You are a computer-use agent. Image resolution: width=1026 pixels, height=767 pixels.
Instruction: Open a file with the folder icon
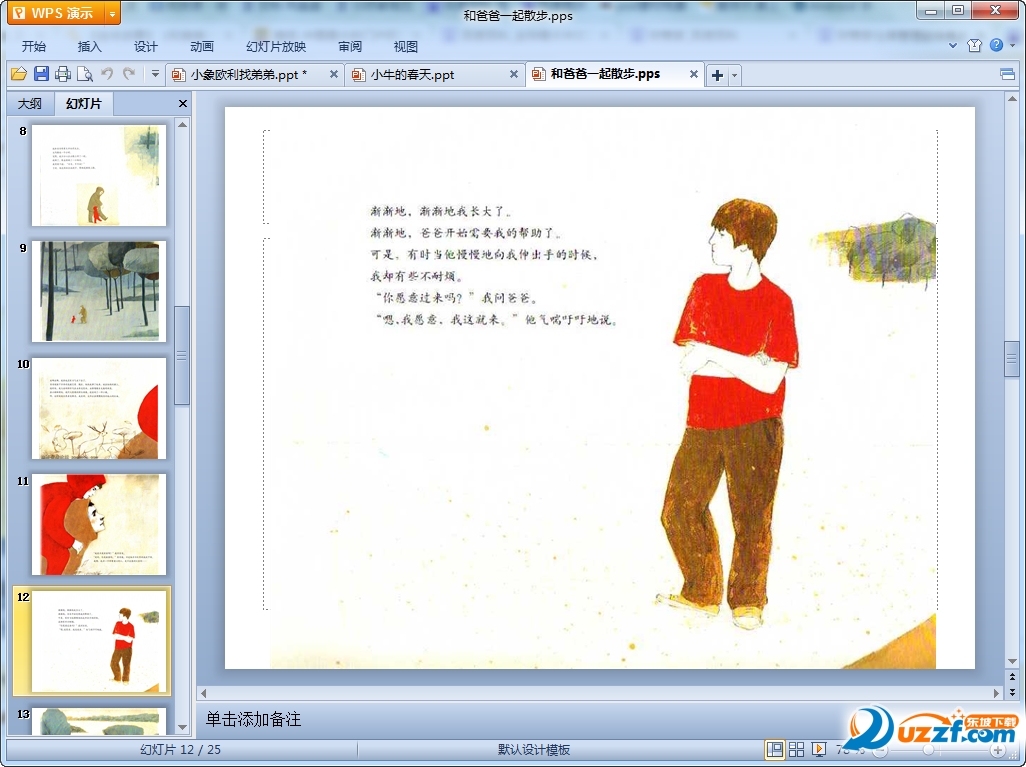coord(18,74)
